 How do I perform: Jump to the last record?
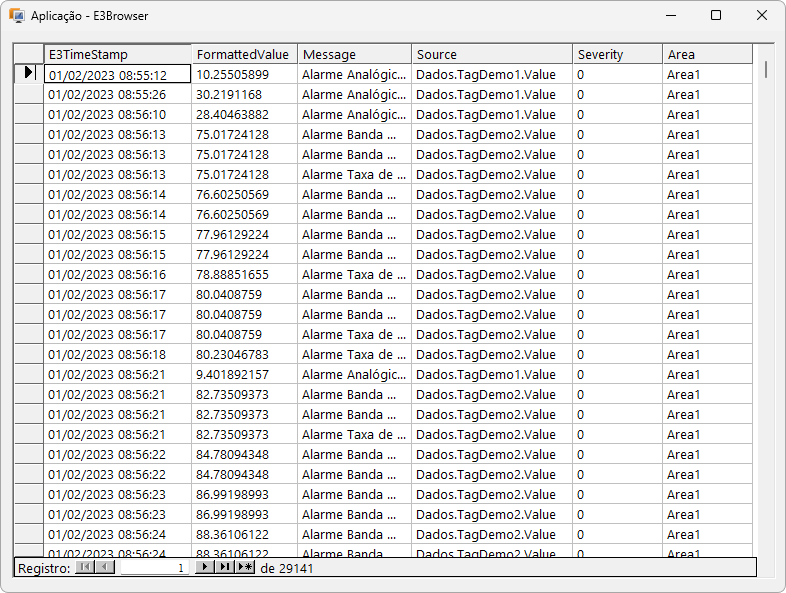click(x=224, y=567)
